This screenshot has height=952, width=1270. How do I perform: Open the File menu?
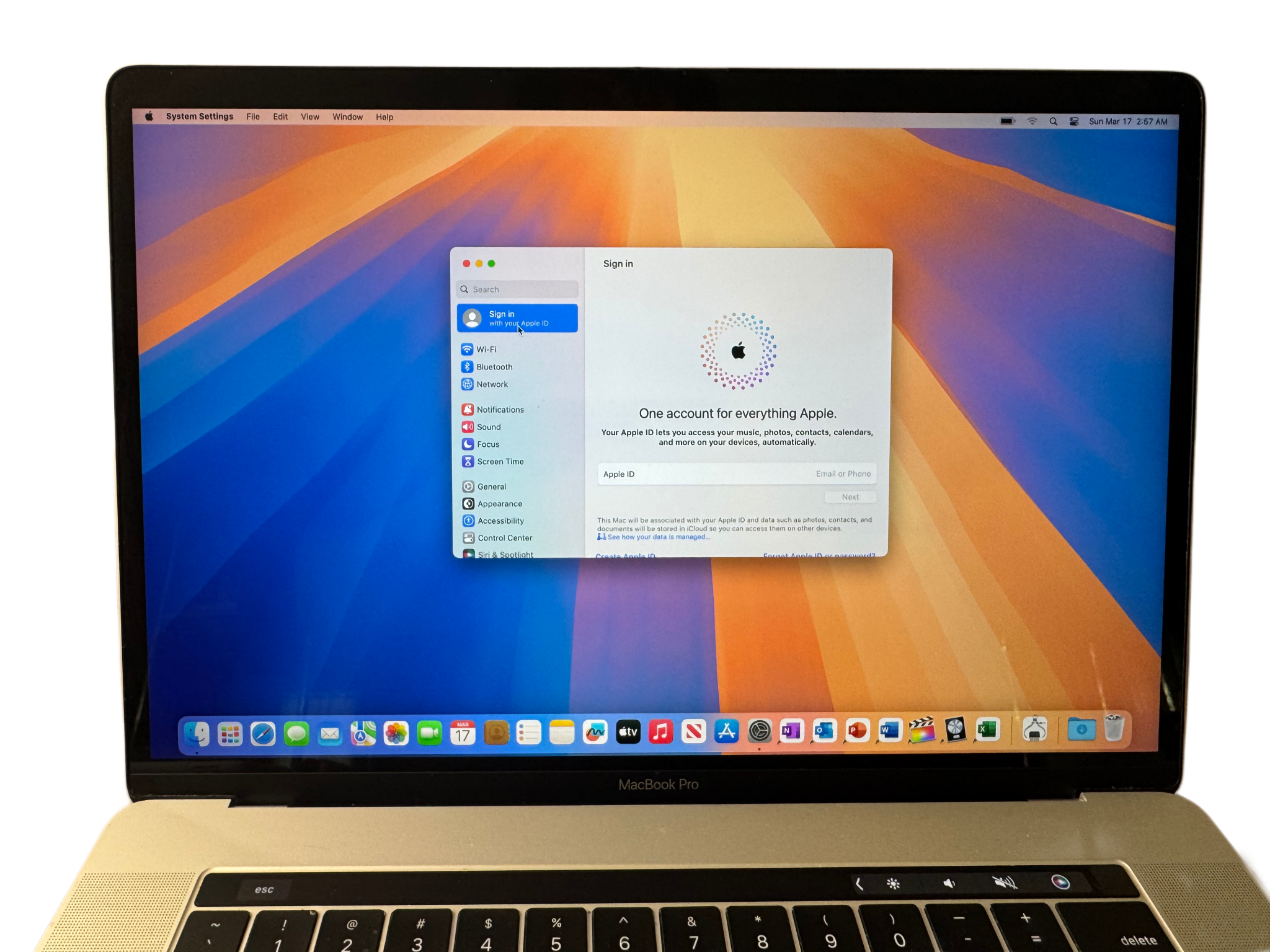click(x=253, y=117)
